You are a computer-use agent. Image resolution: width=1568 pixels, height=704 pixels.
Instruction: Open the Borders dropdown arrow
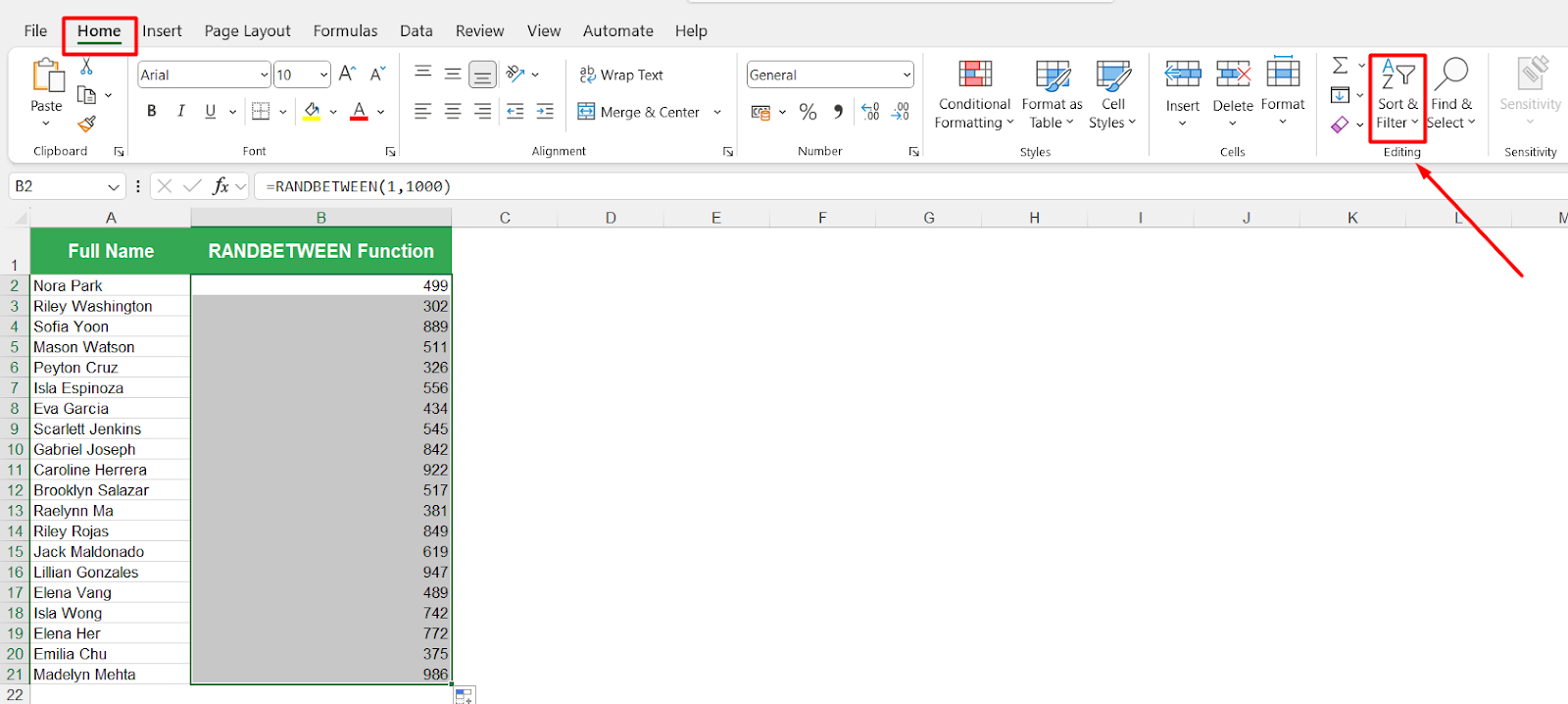pos(283,112)
